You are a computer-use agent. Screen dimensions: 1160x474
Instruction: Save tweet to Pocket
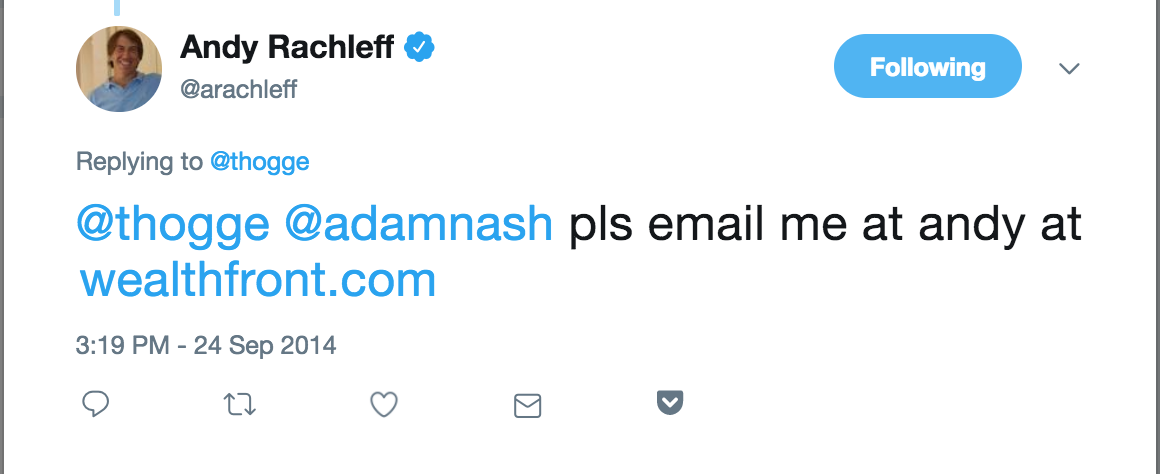669,403
